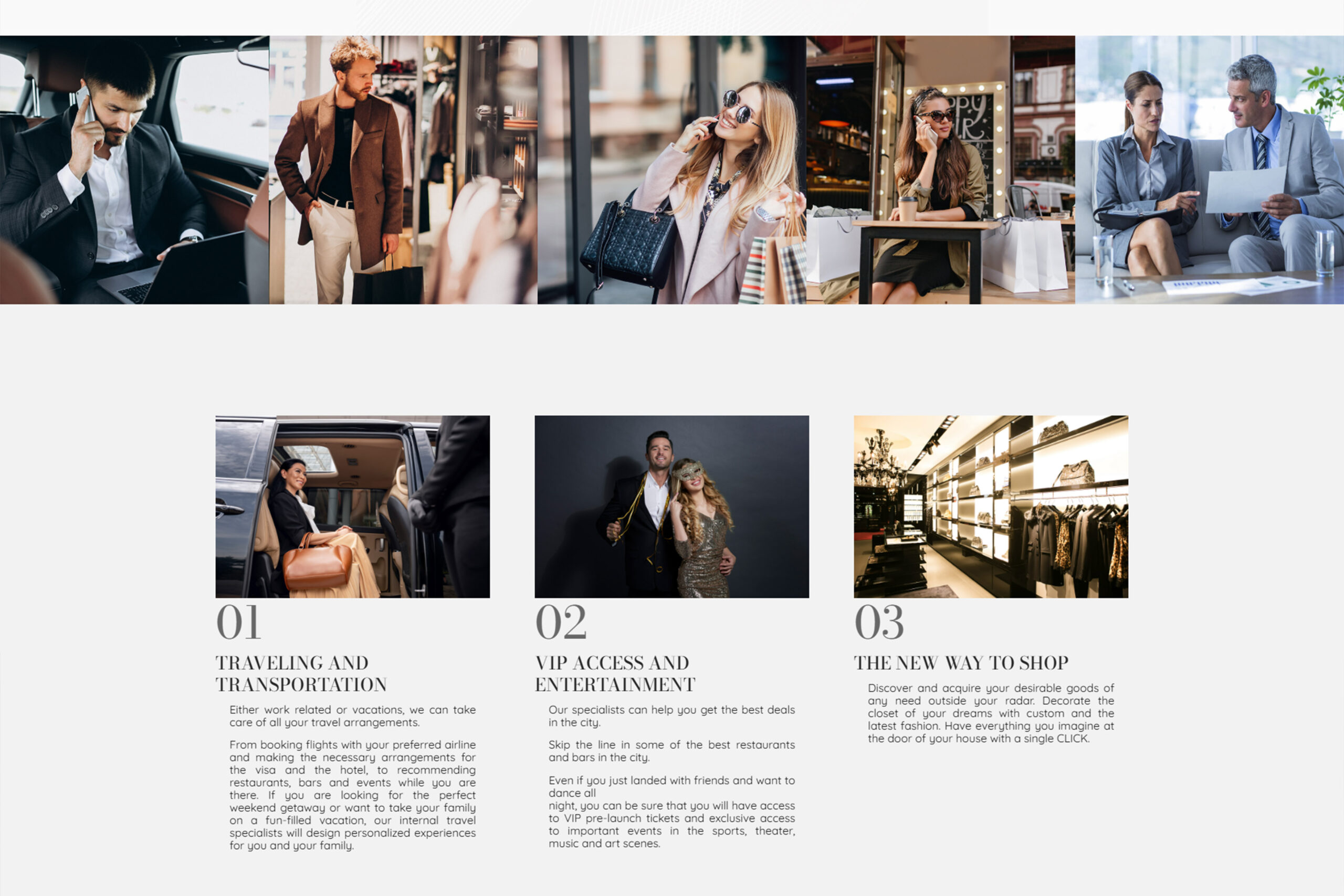This screenshot has width=1344, height=896.
Task: Click the VIP Access and Entertainment heading
Action: pyautogui.click(x=615, y=674)
